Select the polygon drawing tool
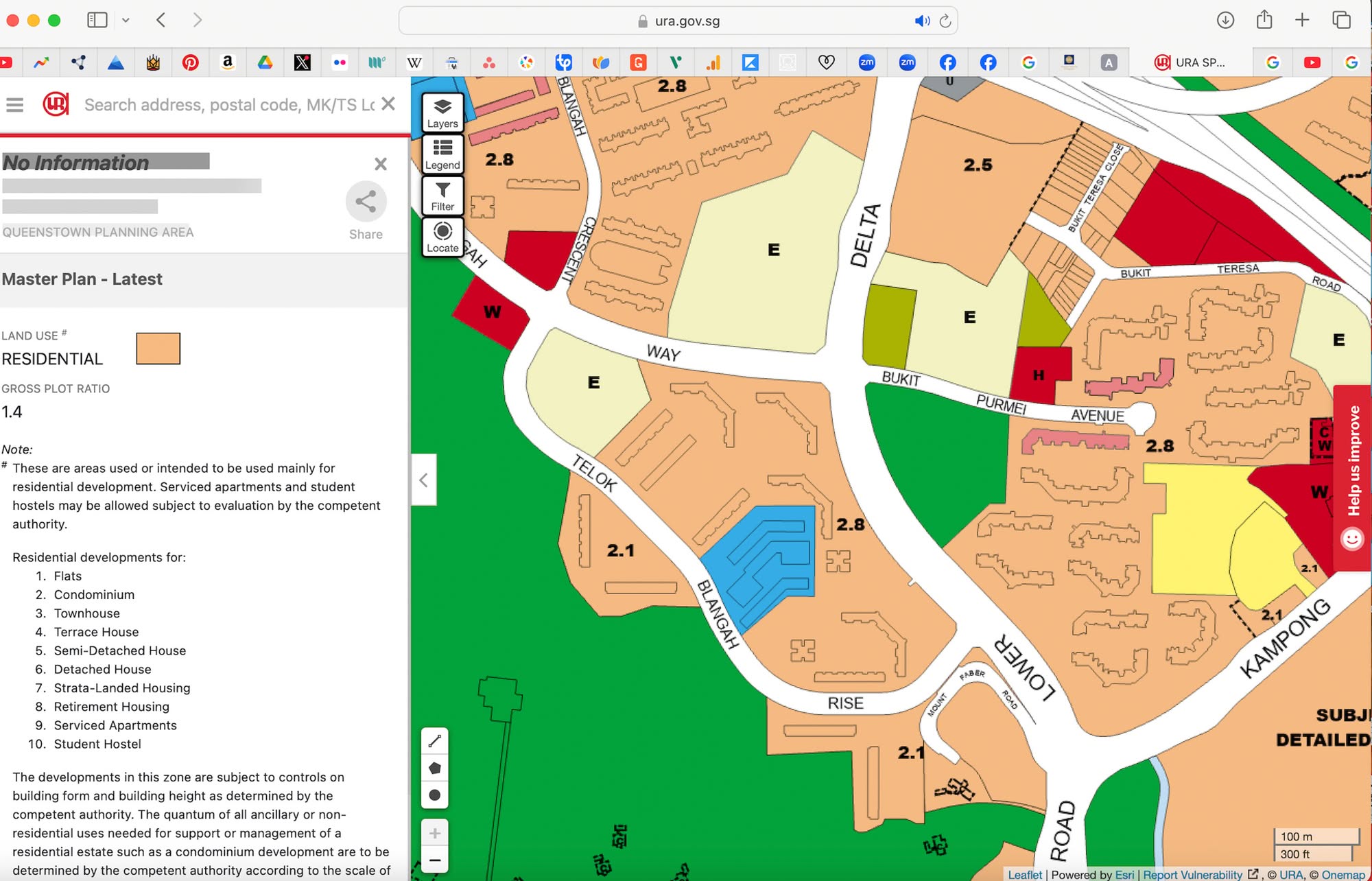This screenshot has width=1372, height=881. (435, 768)
